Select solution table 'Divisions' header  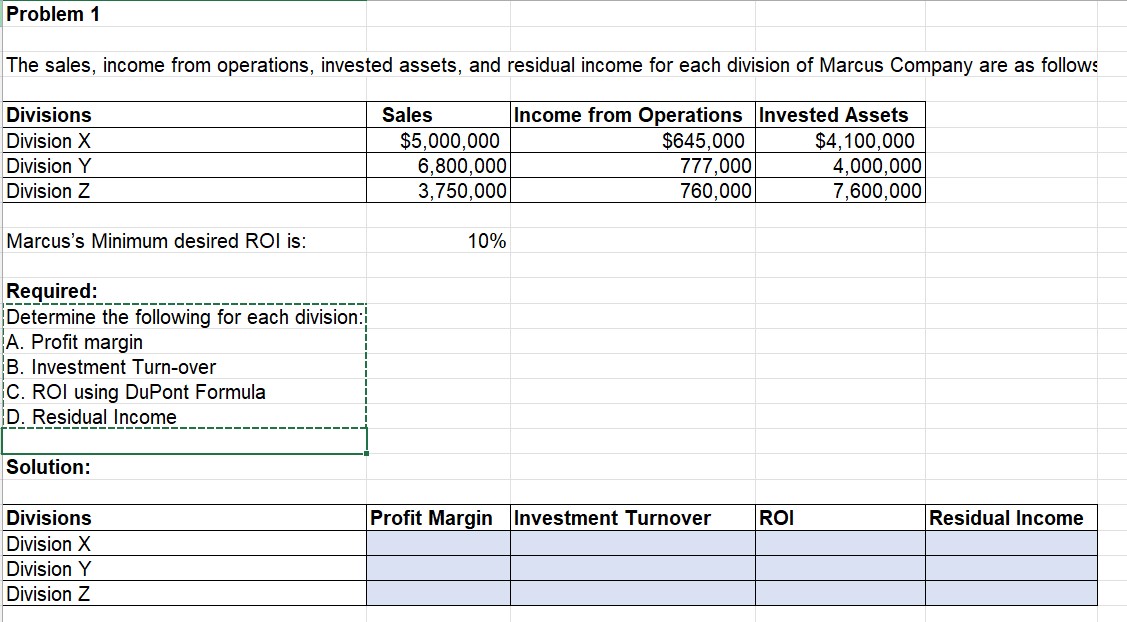coord(184,518)
